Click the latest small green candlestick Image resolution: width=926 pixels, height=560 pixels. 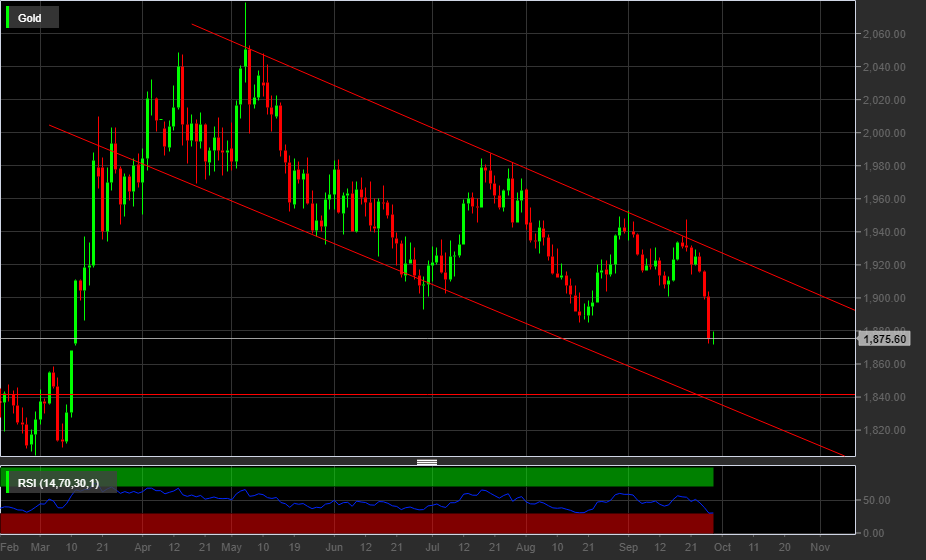tap(714, 337)
